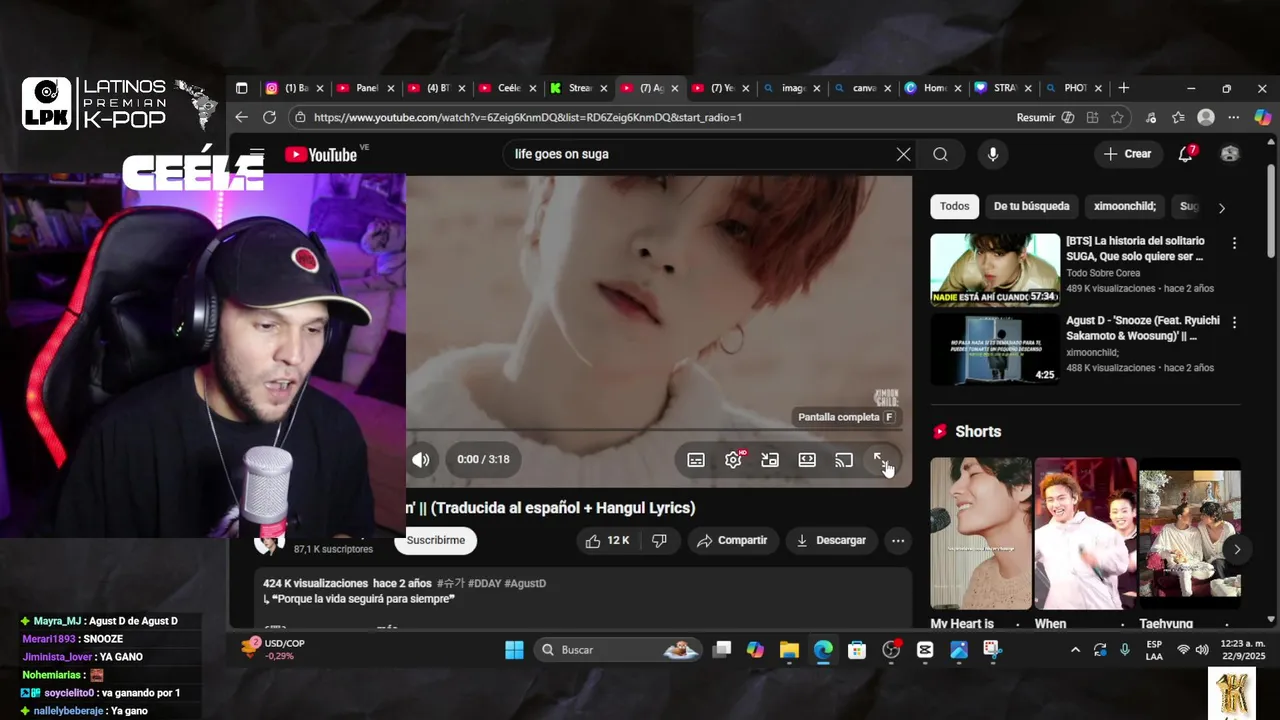Viewport: 1280px width, 720px height.
Task: Click the #DDAY hashtag
Action: click(485, 584)
